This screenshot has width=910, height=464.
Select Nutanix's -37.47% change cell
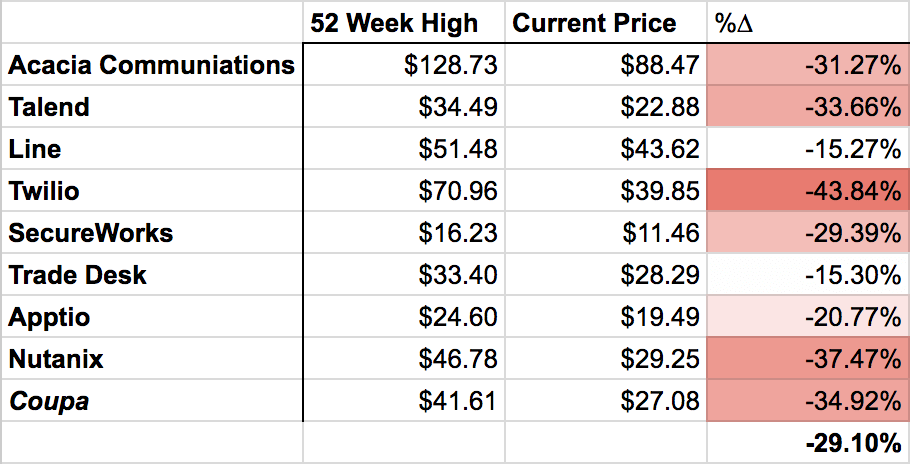(x=808, y=358)
